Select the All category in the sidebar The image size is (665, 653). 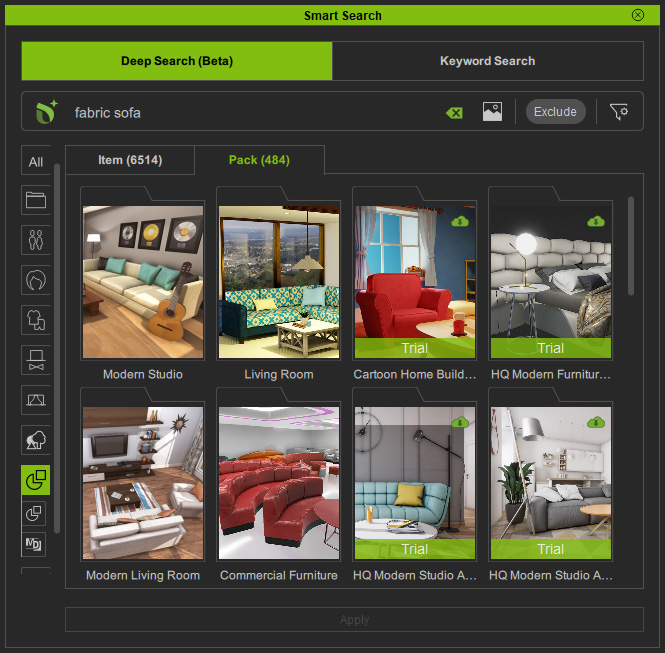tap(36, 162)
